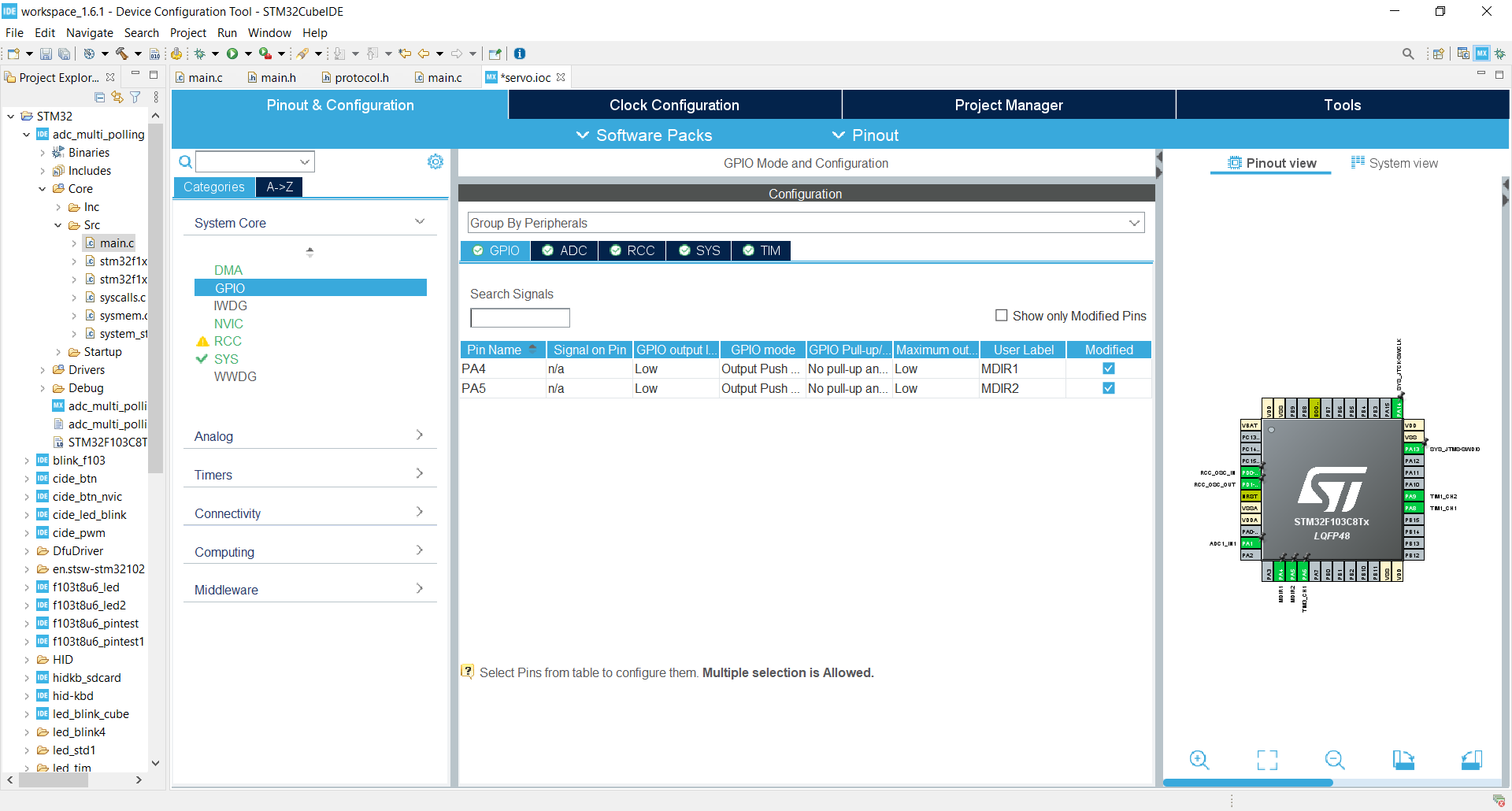Click the pinout view horizontal scrollbar
1512x811 pixels.
[1247, 783]
